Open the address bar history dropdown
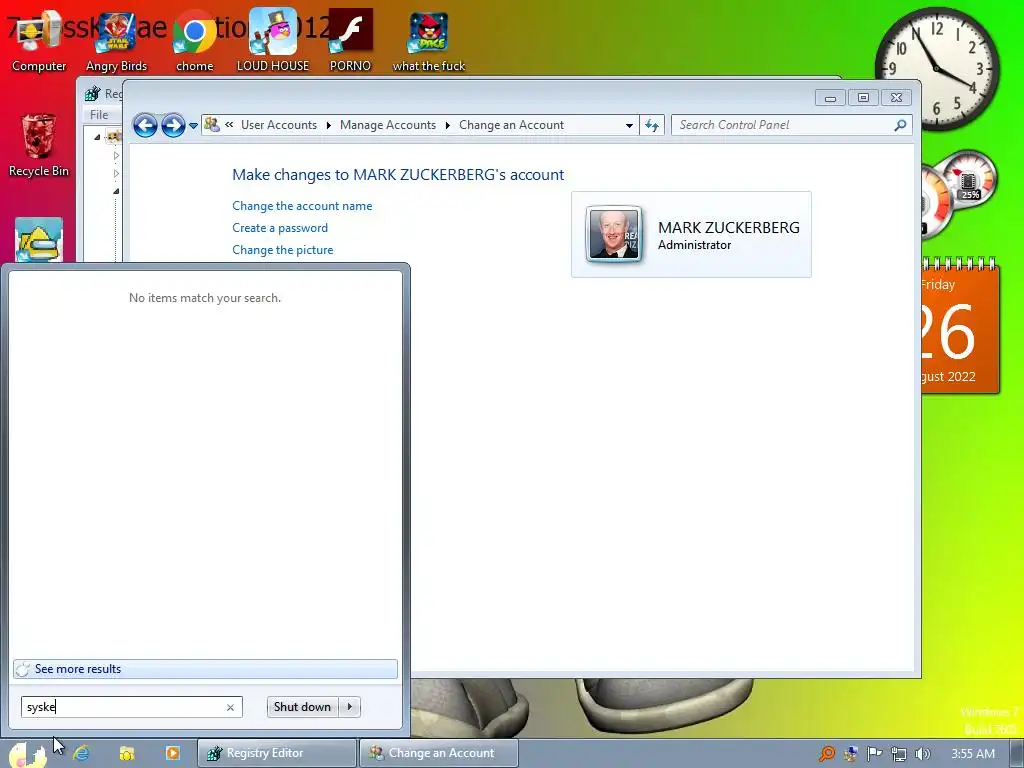Viewport: 1024px width, 768px height. tap(629, 125)
